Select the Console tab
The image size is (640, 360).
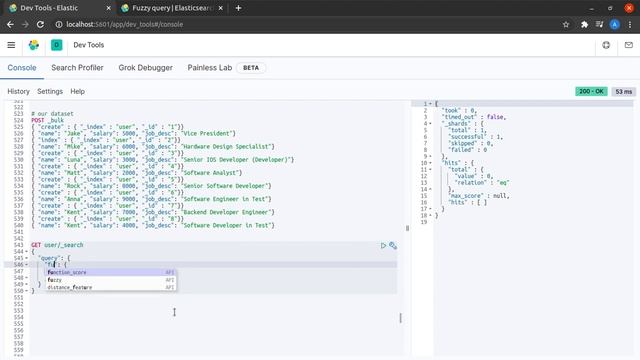coord(22,68)
